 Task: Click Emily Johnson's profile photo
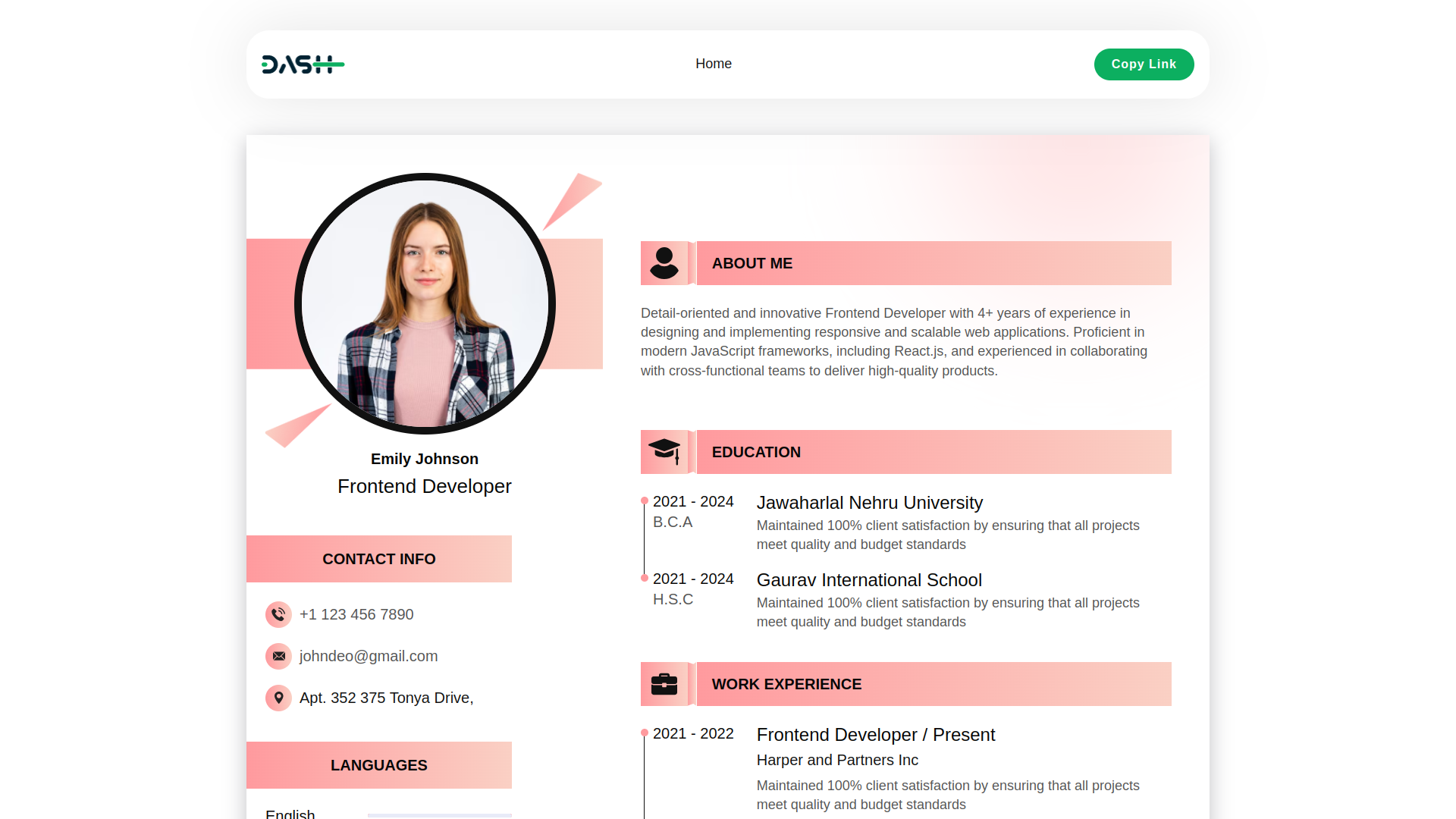pyautogui.click(x=425, y=303)
